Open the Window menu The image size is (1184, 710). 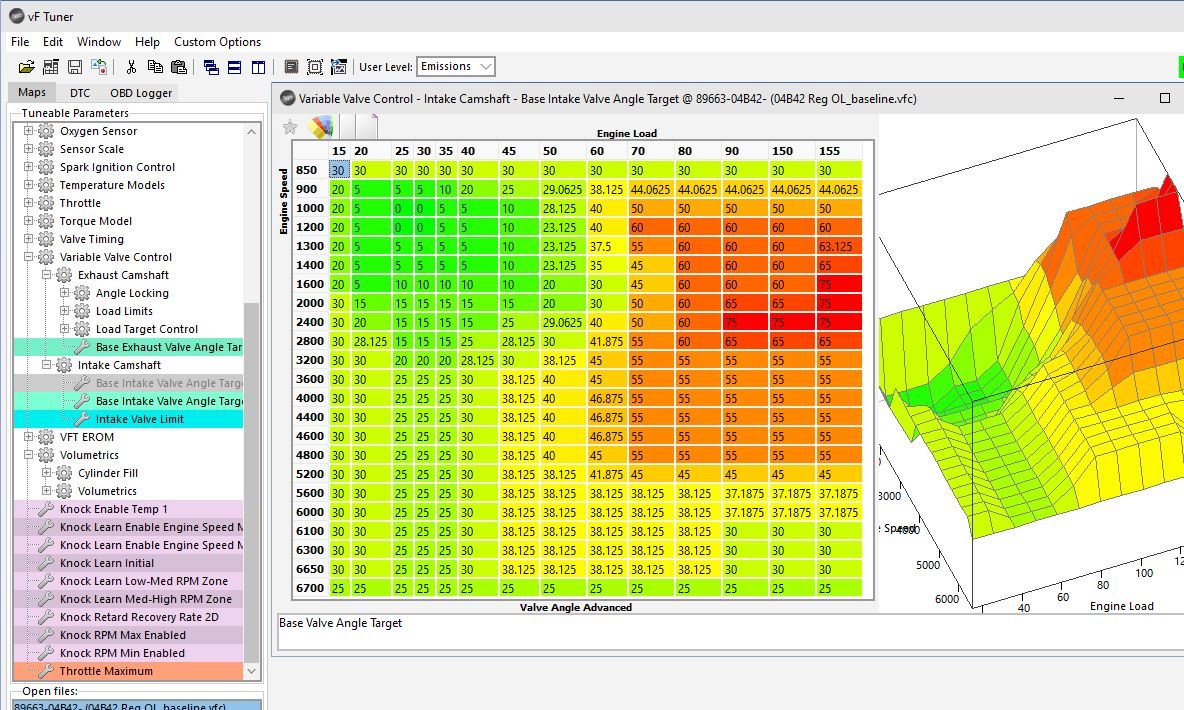point(99,42)
